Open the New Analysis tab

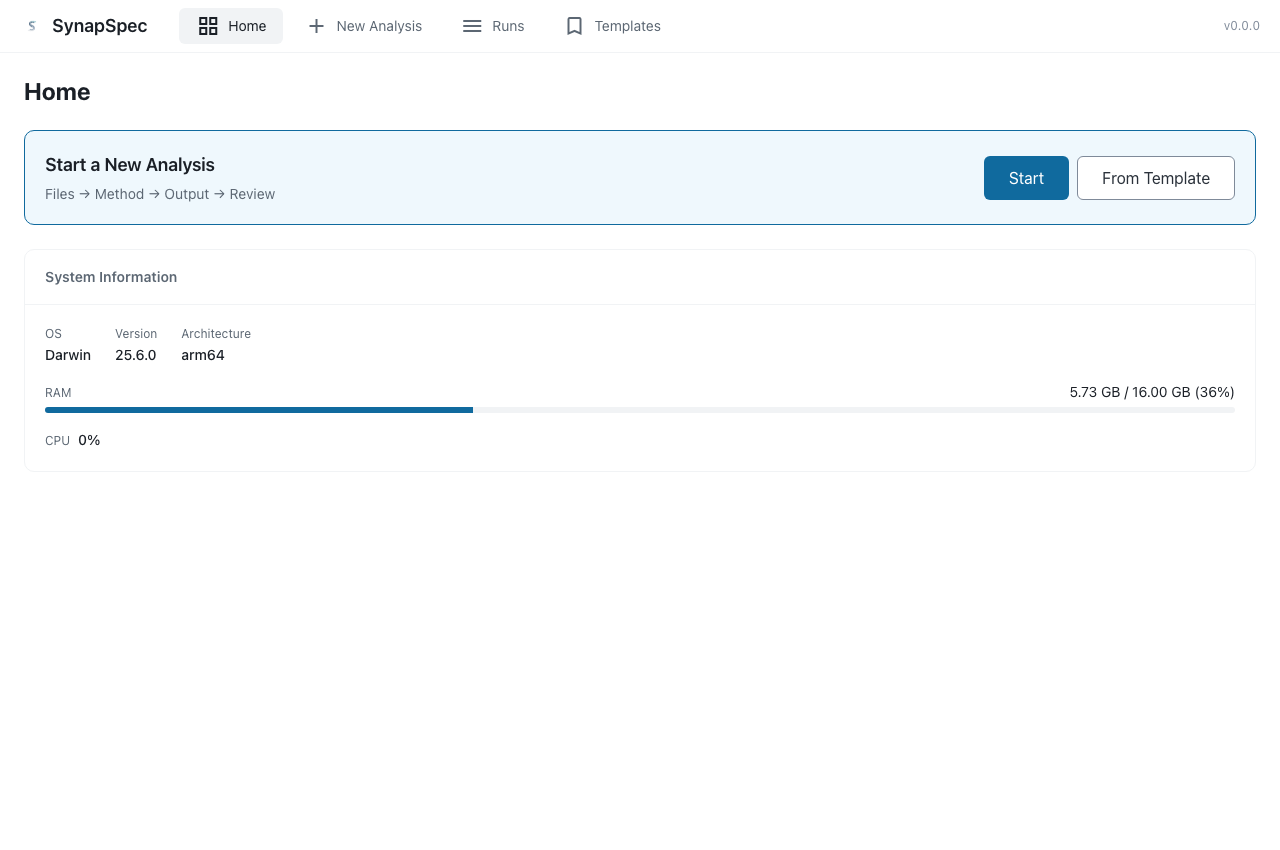point(365,26)
